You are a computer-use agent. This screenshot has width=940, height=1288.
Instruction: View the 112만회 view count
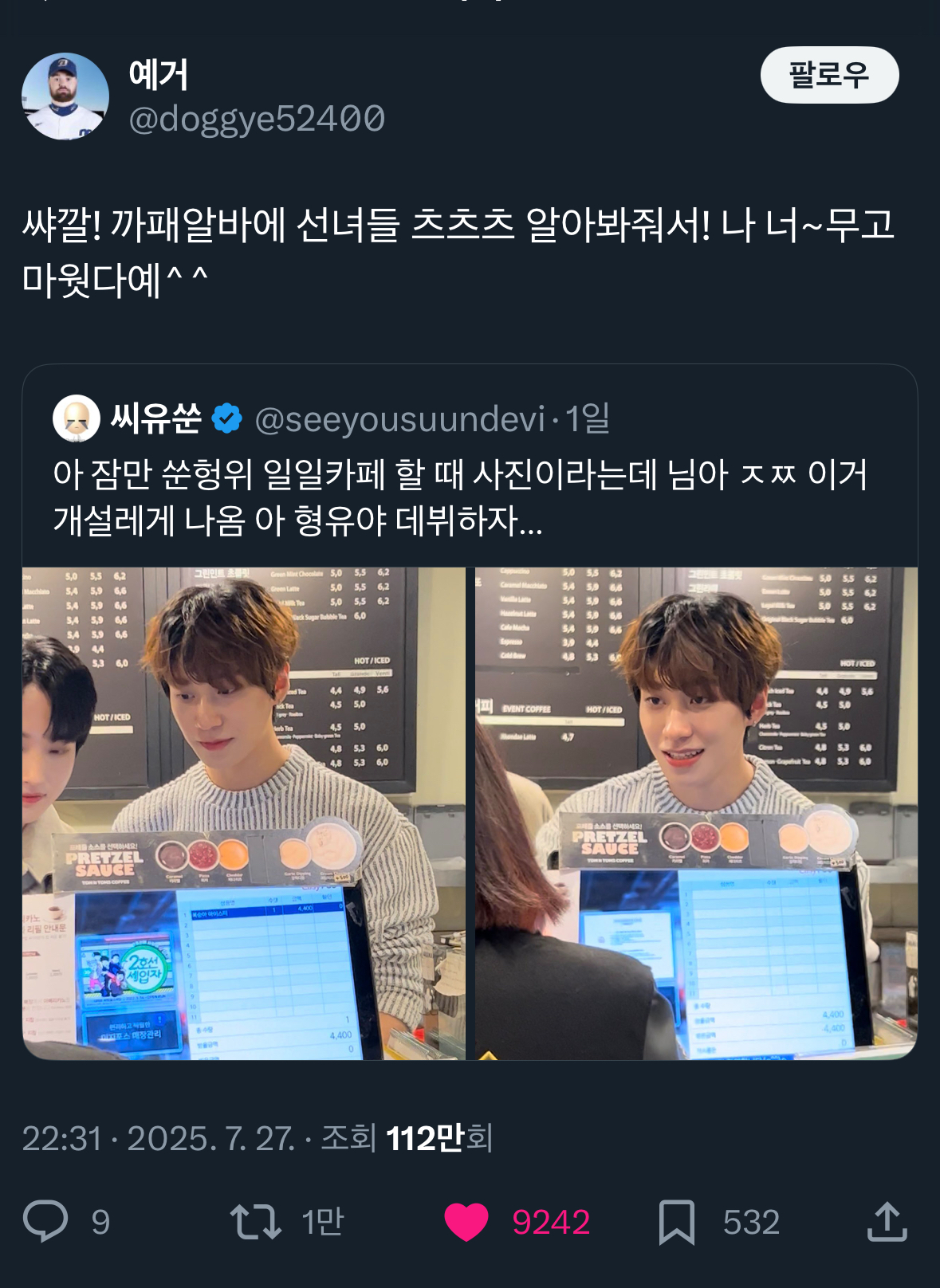(x=439, y=1138)
